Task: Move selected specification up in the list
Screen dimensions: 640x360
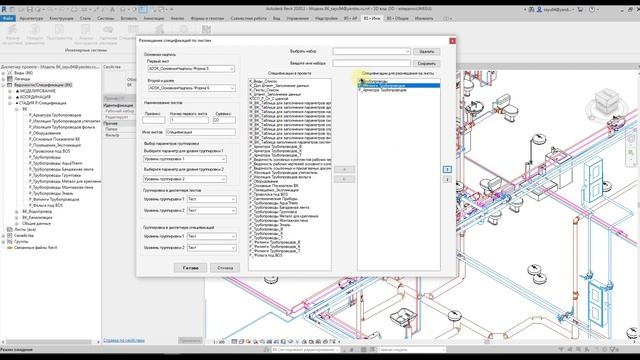Action: pos(447,169)
